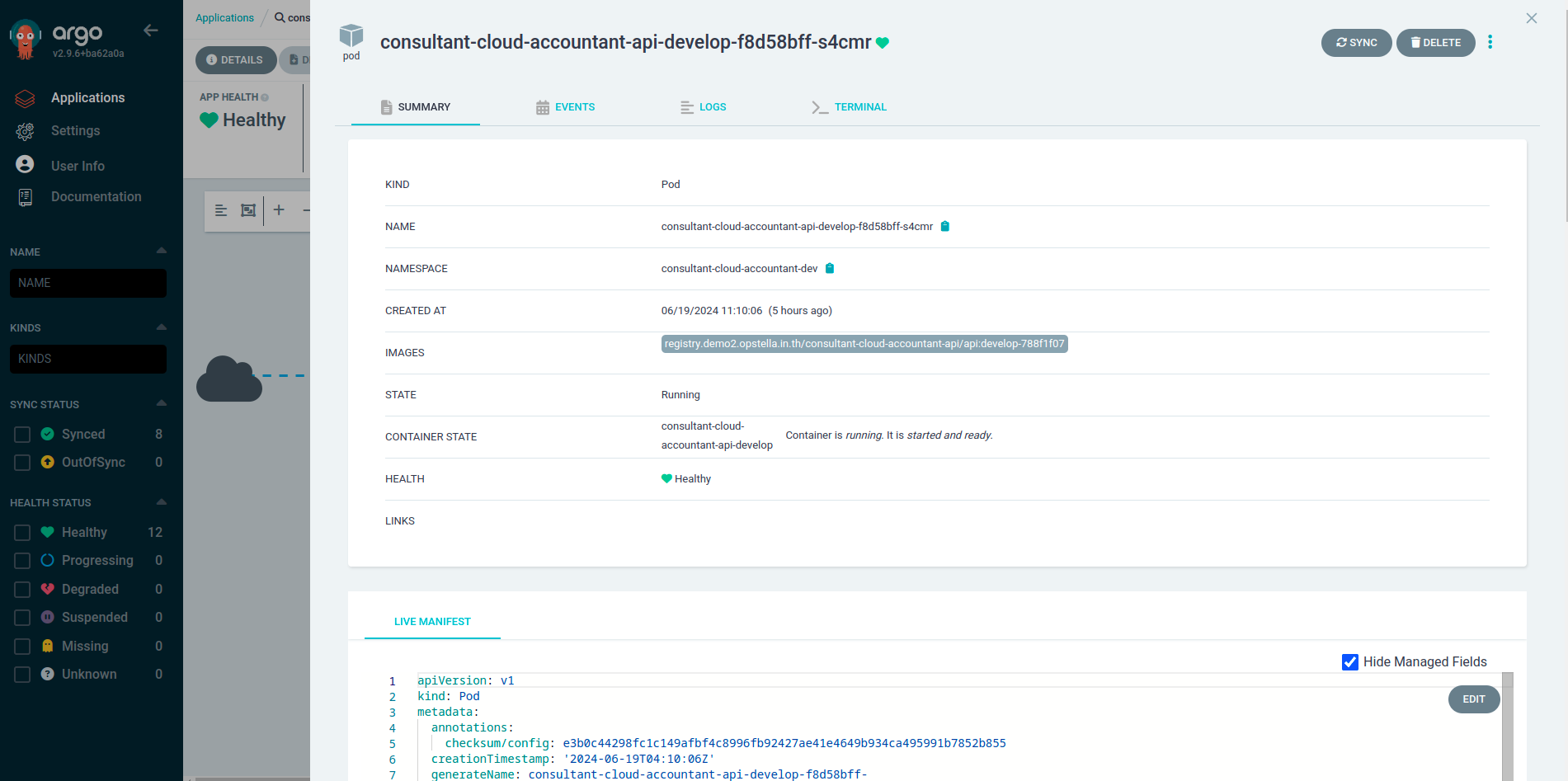
Task: Click the Running value in STATE row
Action: point(680,395)
